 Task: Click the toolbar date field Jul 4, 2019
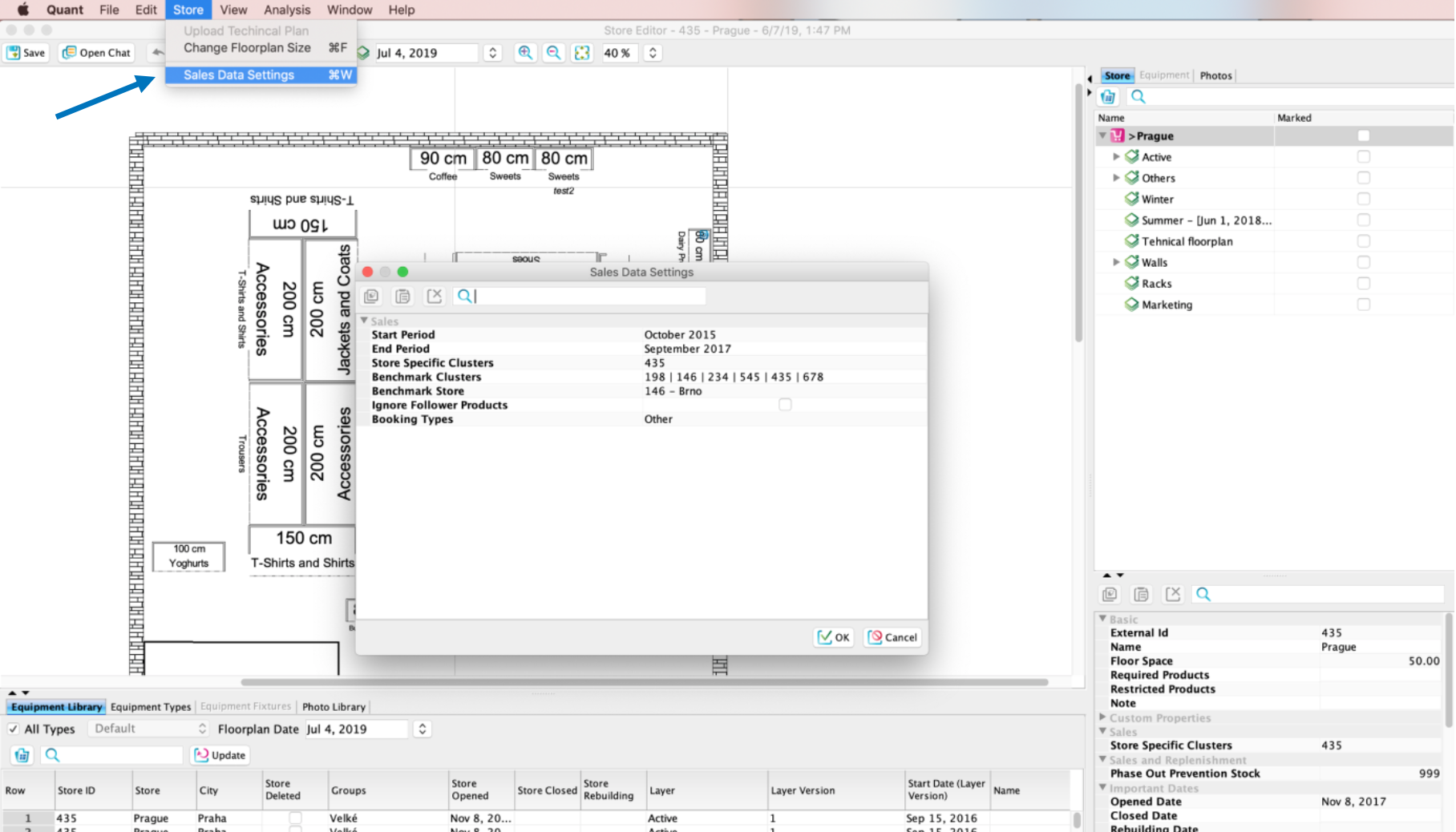pyautogui.click(x=426, y=53)
